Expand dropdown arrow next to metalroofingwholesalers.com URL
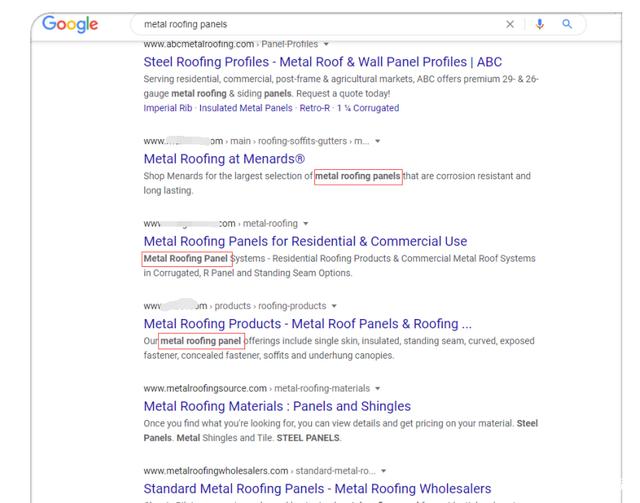 pyautogui.click(x=383, y=471)
